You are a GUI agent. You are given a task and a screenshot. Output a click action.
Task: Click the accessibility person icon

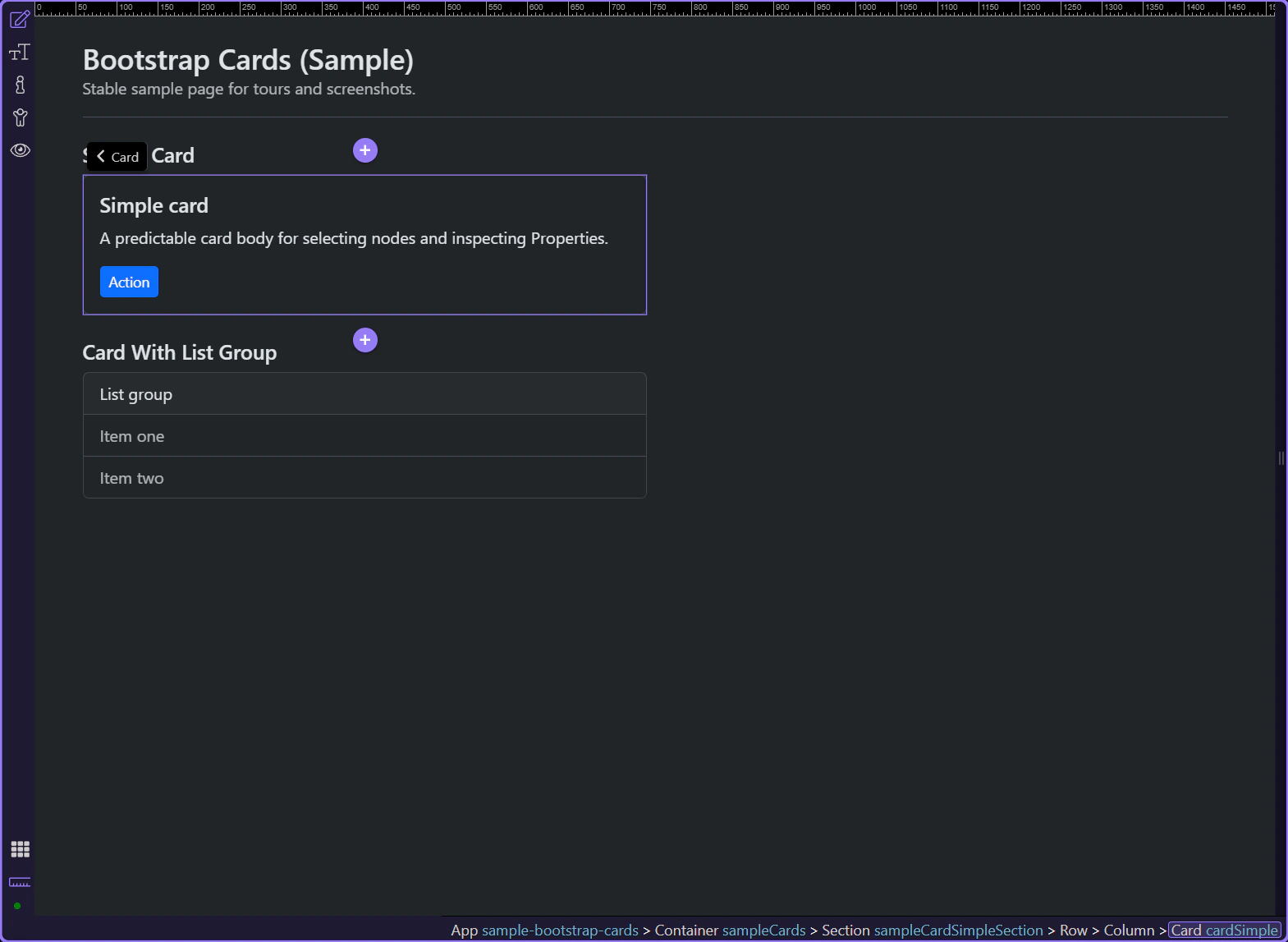coord(20,117)
